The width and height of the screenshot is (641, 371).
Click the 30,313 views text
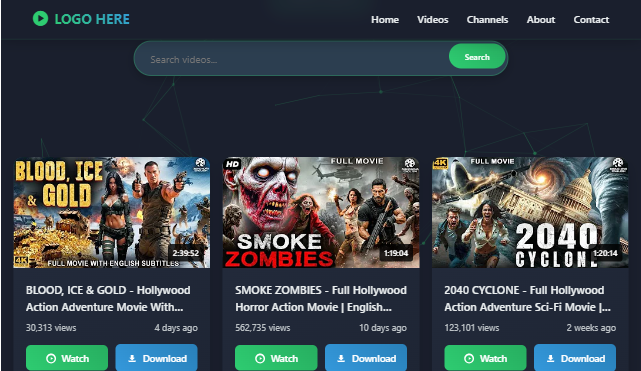click(51, 328)
